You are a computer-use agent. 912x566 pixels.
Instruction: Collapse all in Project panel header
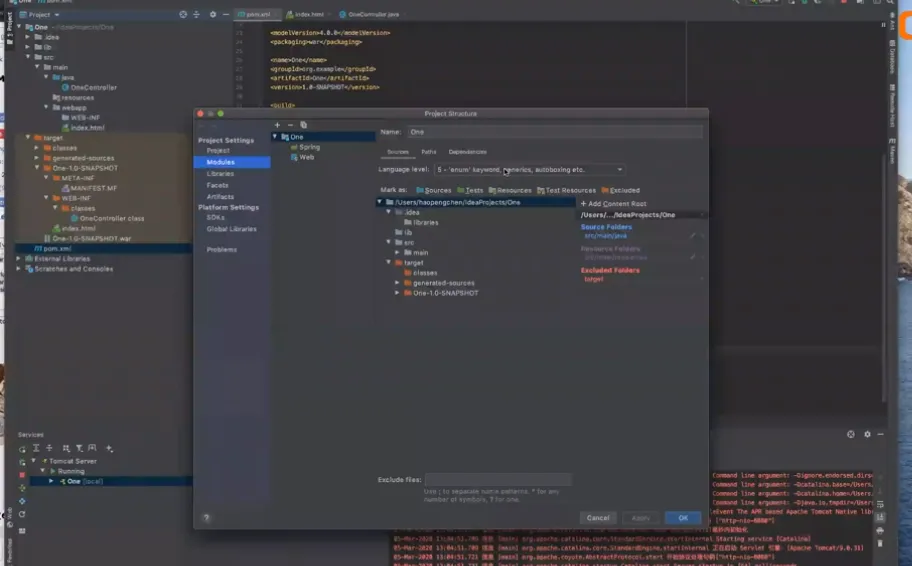[197, 15]
